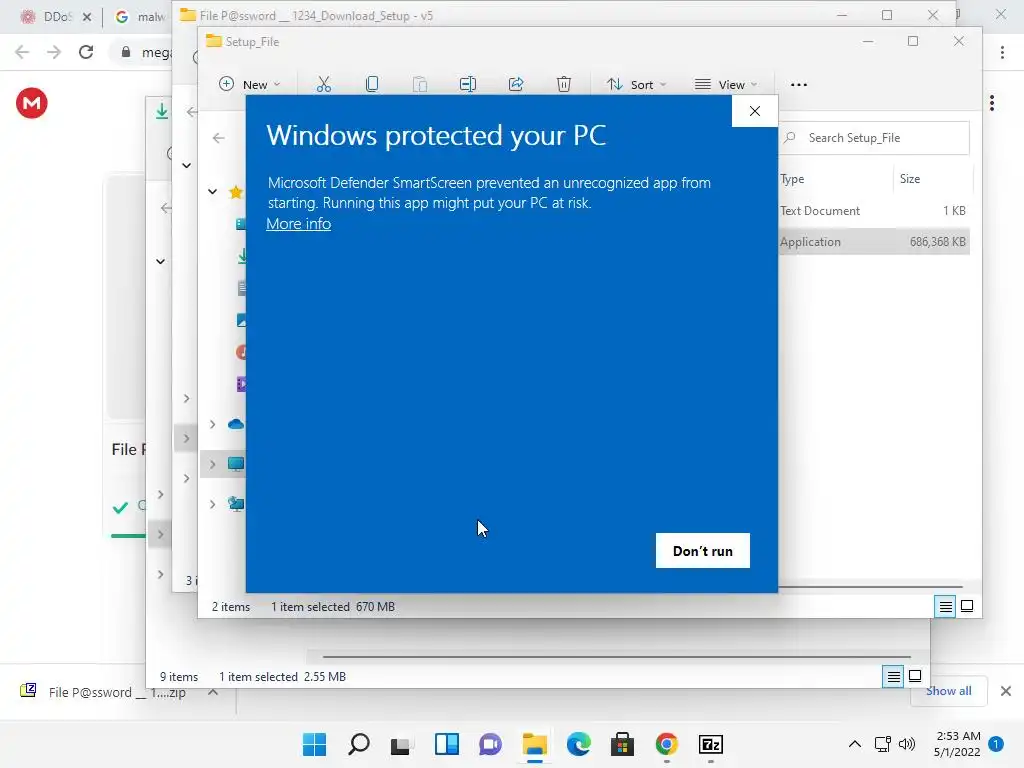Close the DDoS browser tab
The height and width of the screenshot is (768, 1024).
pyautogui.click(x=87, y=17)
